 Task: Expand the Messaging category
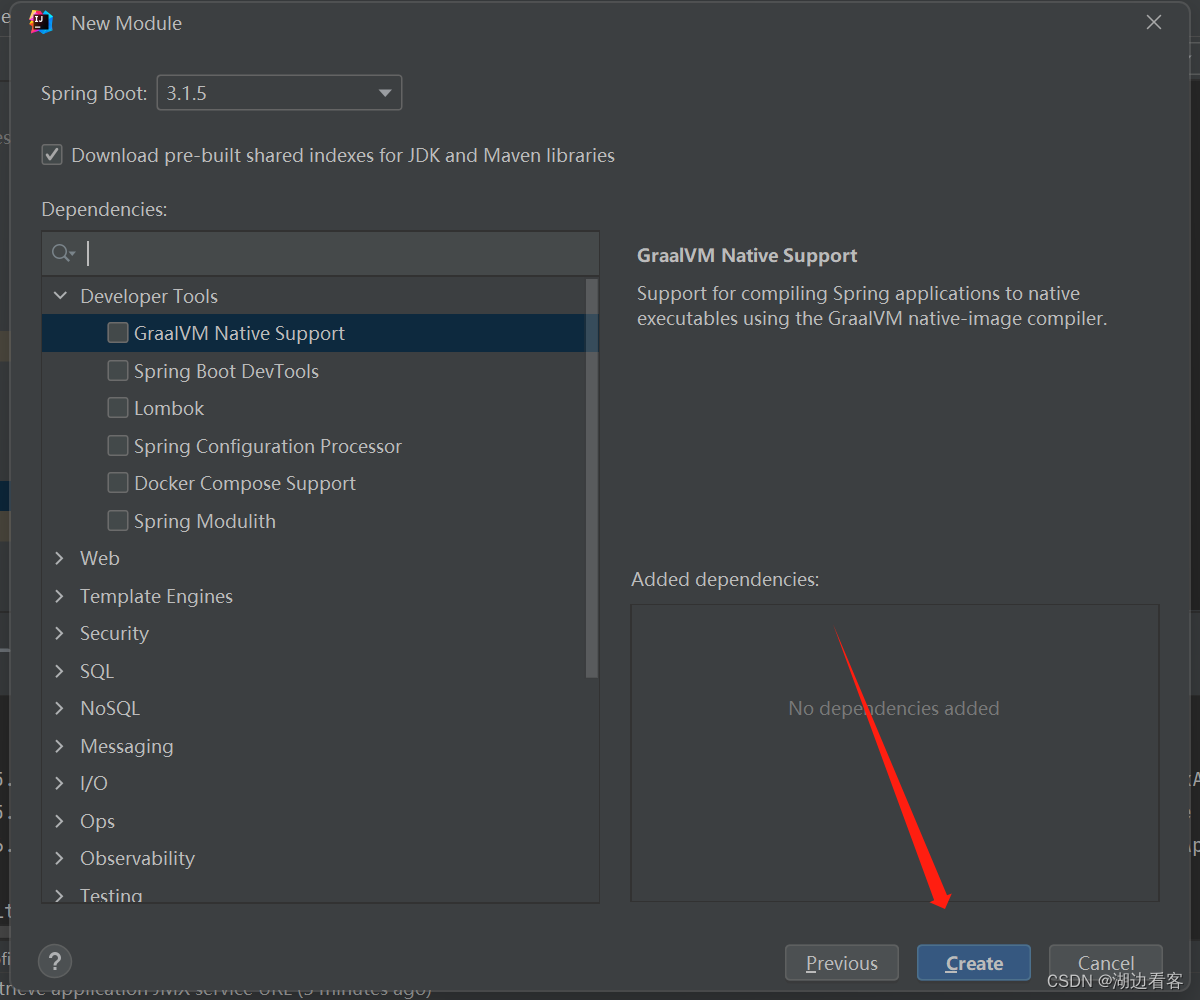click(x=60, y=746)
